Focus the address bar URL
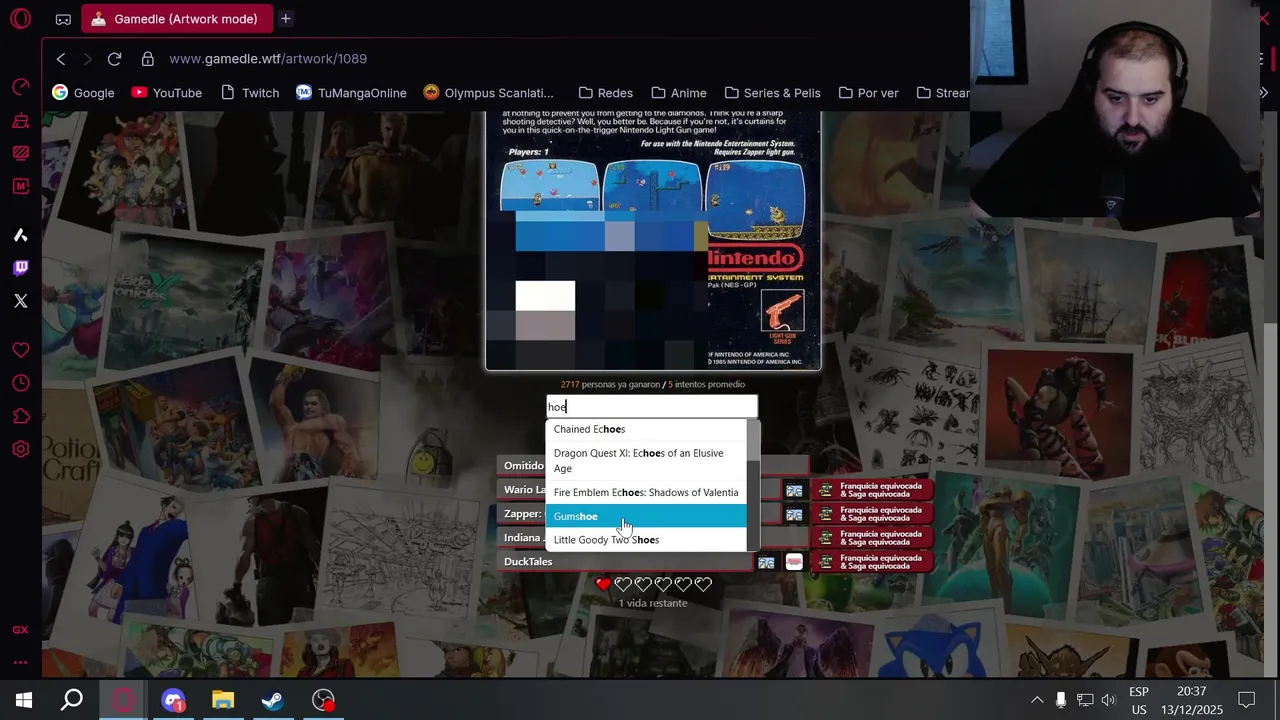1280x720 pixels. [268, 59]
